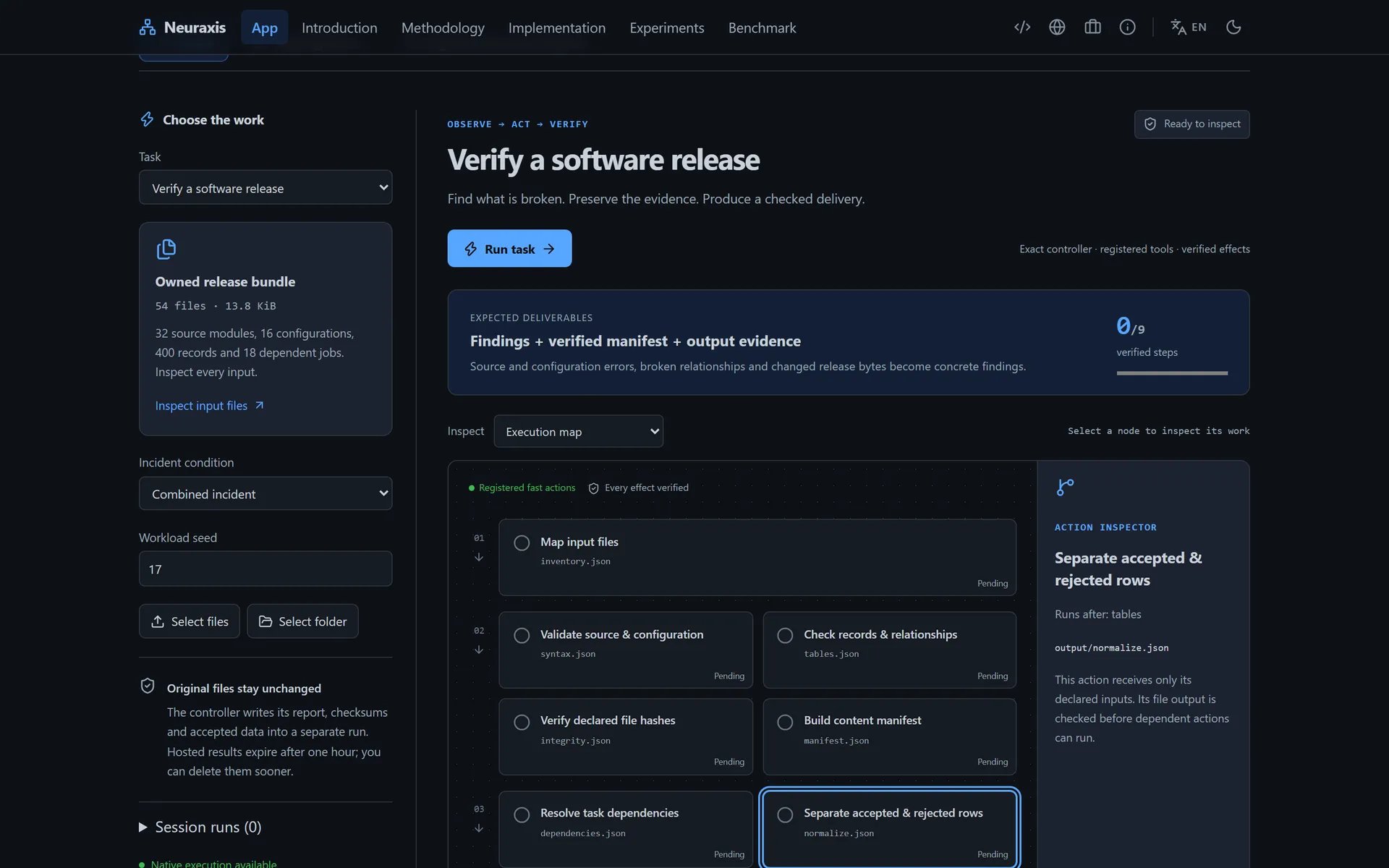This screenshot has height=868, width=1389.
Task: Click the down arrow under step 01
Action: (479, 557)
